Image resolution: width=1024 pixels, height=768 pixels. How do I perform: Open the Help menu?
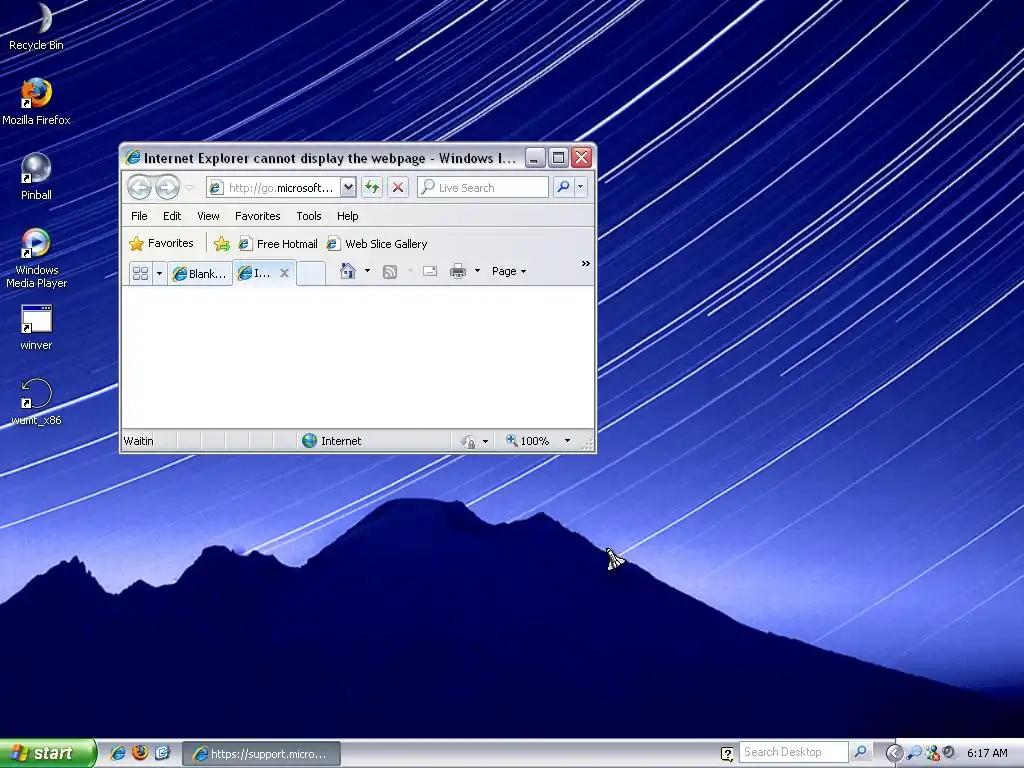pyautogui.click(x=347, y=216)
